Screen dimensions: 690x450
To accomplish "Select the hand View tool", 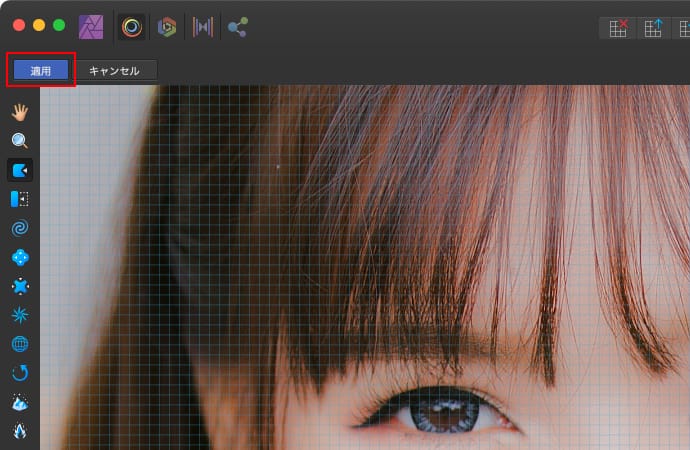I will pyautogui.click(x=20, y=111).
